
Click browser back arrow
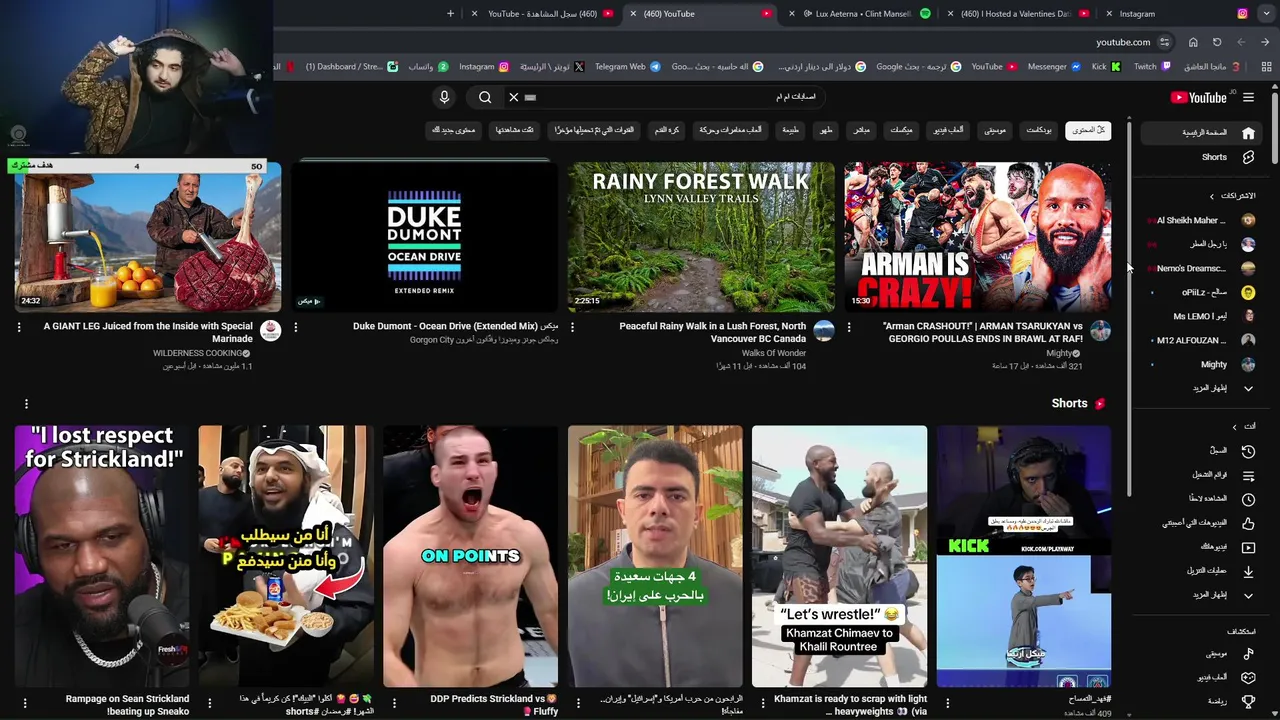pos(1265,42)
